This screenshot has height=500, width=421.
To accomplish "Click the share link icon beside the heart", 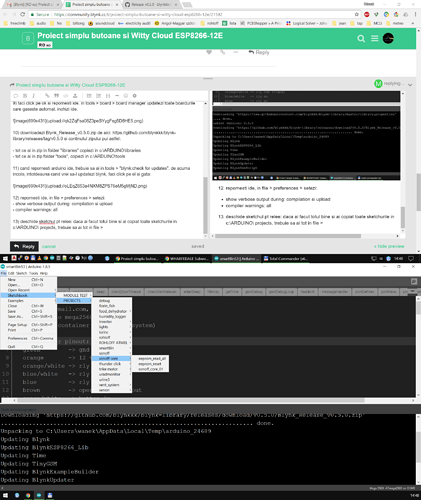I will (222, 52).
